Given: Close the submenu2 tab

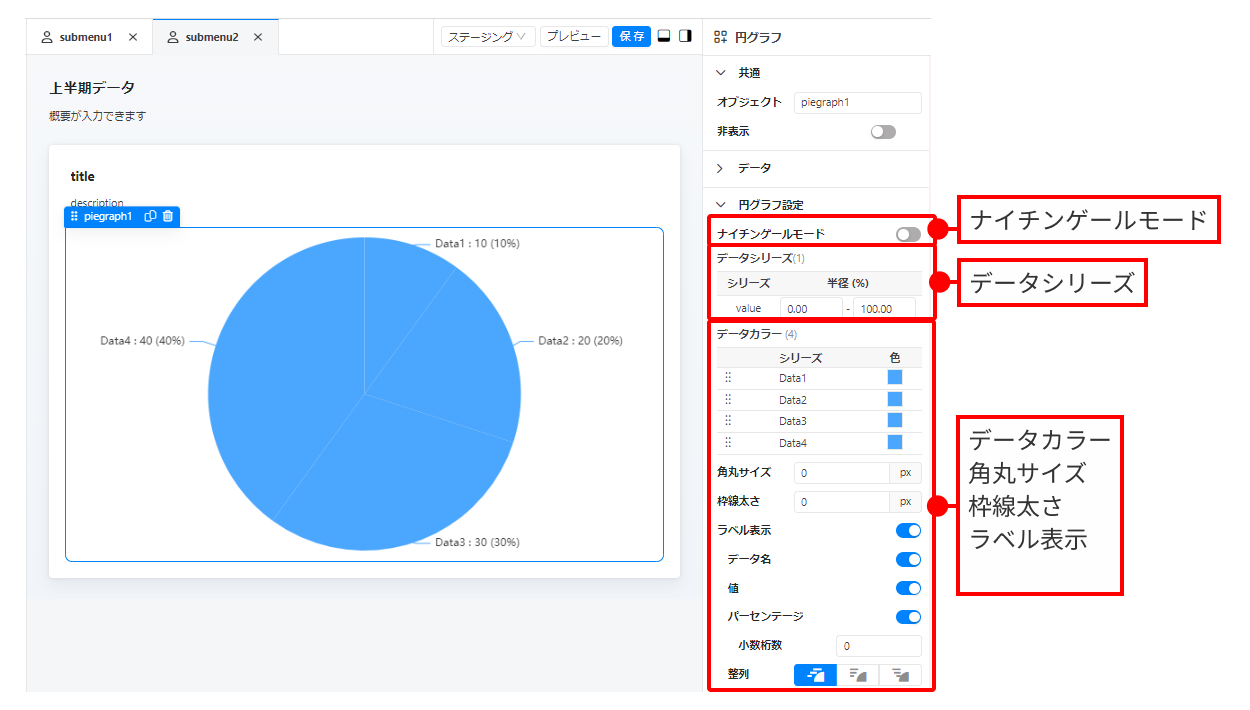Looking at the screenshot, I should pos(258,37).
